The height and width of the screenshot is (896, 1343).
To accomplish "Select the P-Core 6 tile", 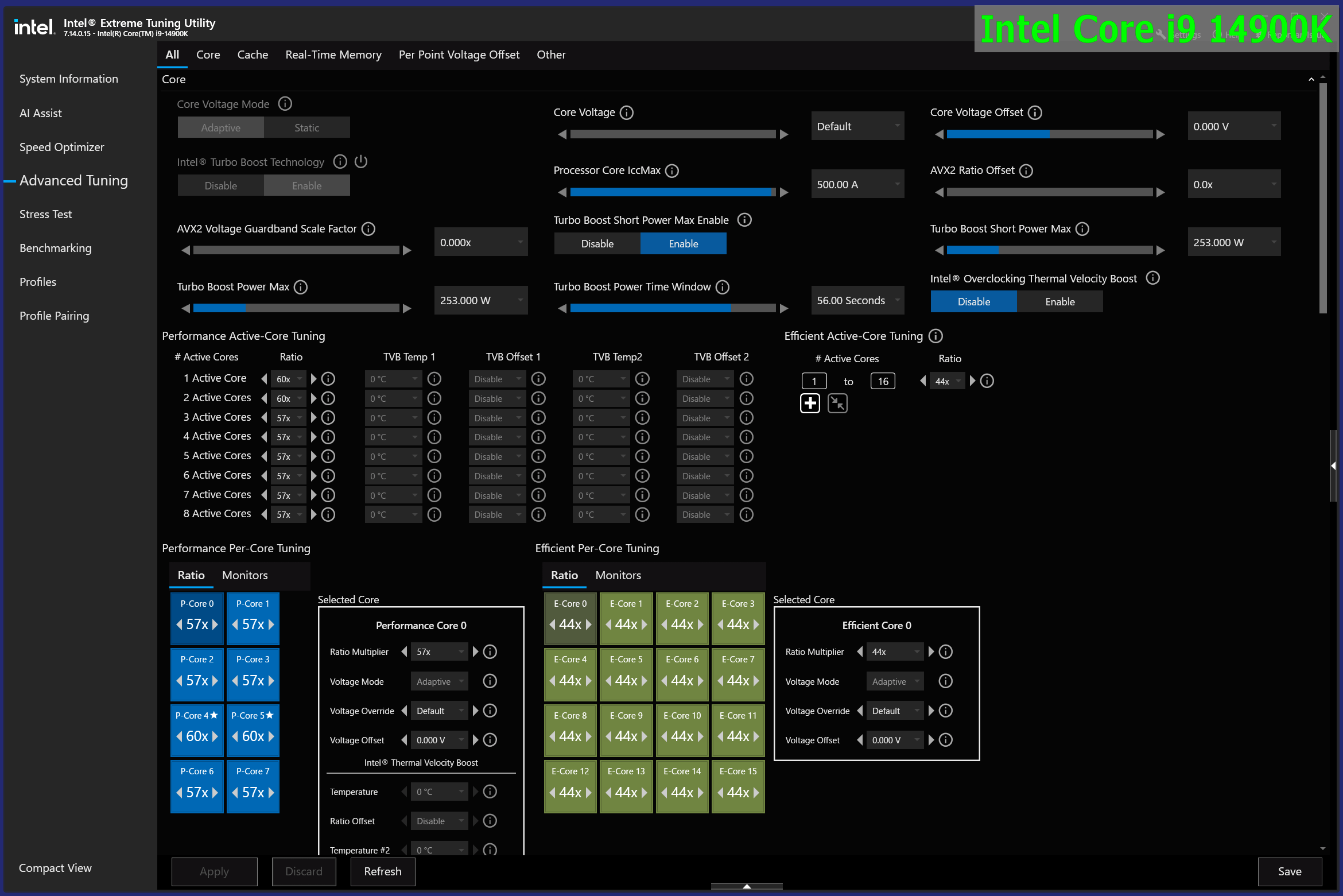I will pyautogui.click(x=197, y=786).
